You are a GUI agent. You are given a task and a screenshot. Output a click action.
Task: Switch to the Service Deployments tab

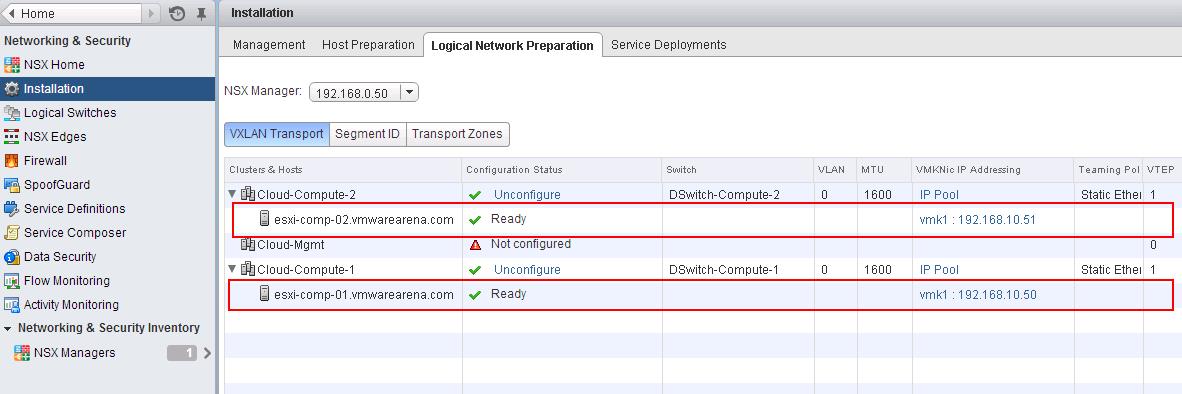click(669, 45)
